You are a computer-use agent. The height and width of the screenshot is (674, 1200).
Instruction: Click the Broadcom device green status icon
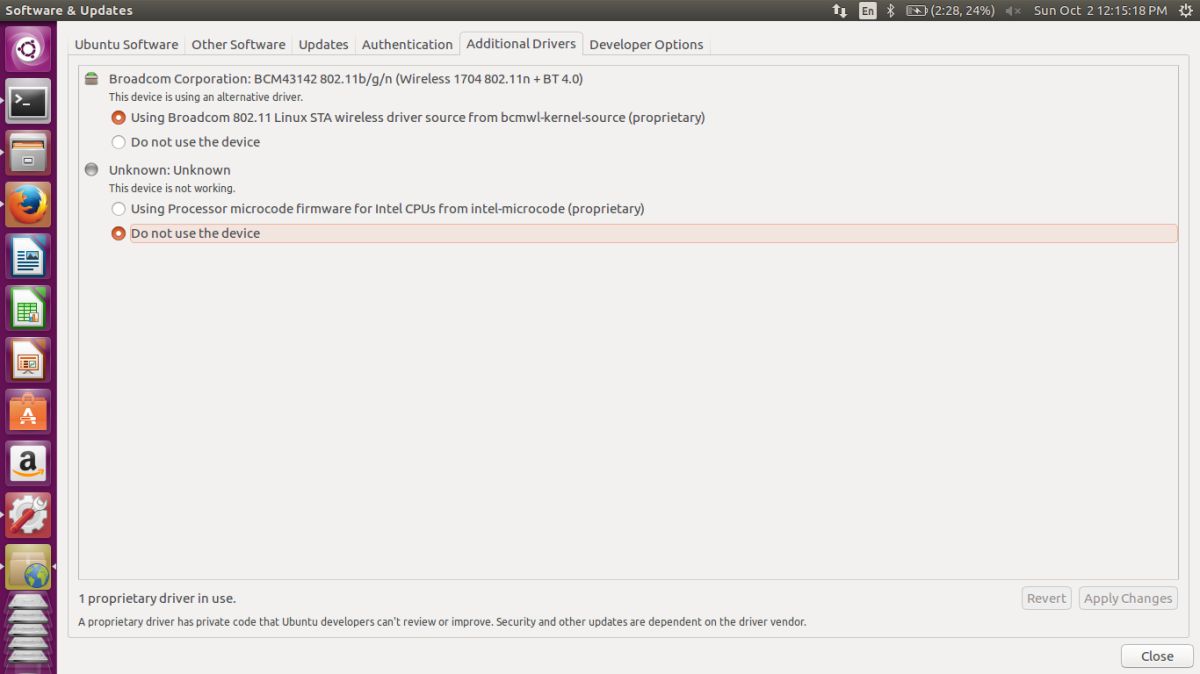click(92, 78)
